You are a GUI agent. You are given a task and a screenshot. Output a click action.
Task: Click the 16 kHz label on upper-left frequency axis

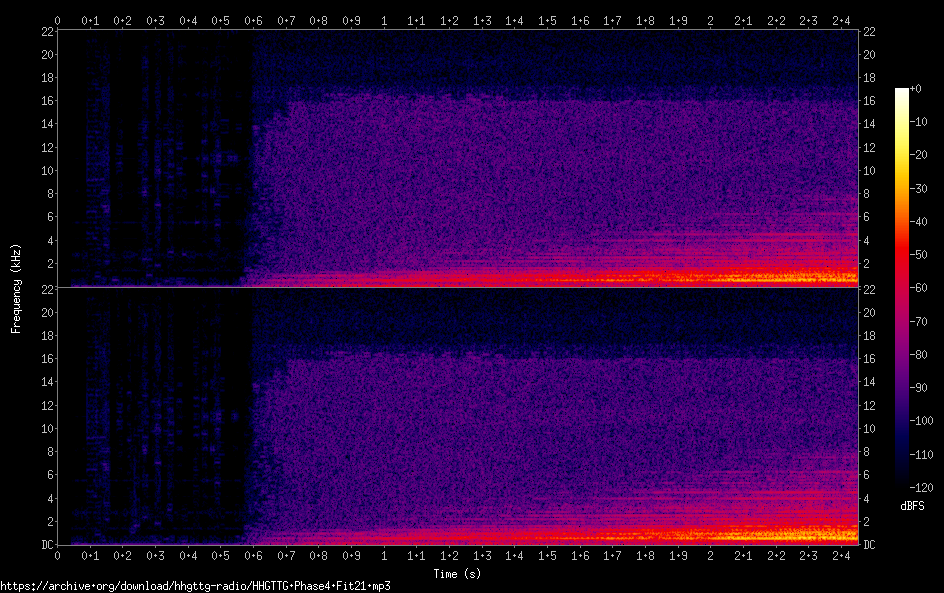46,101
